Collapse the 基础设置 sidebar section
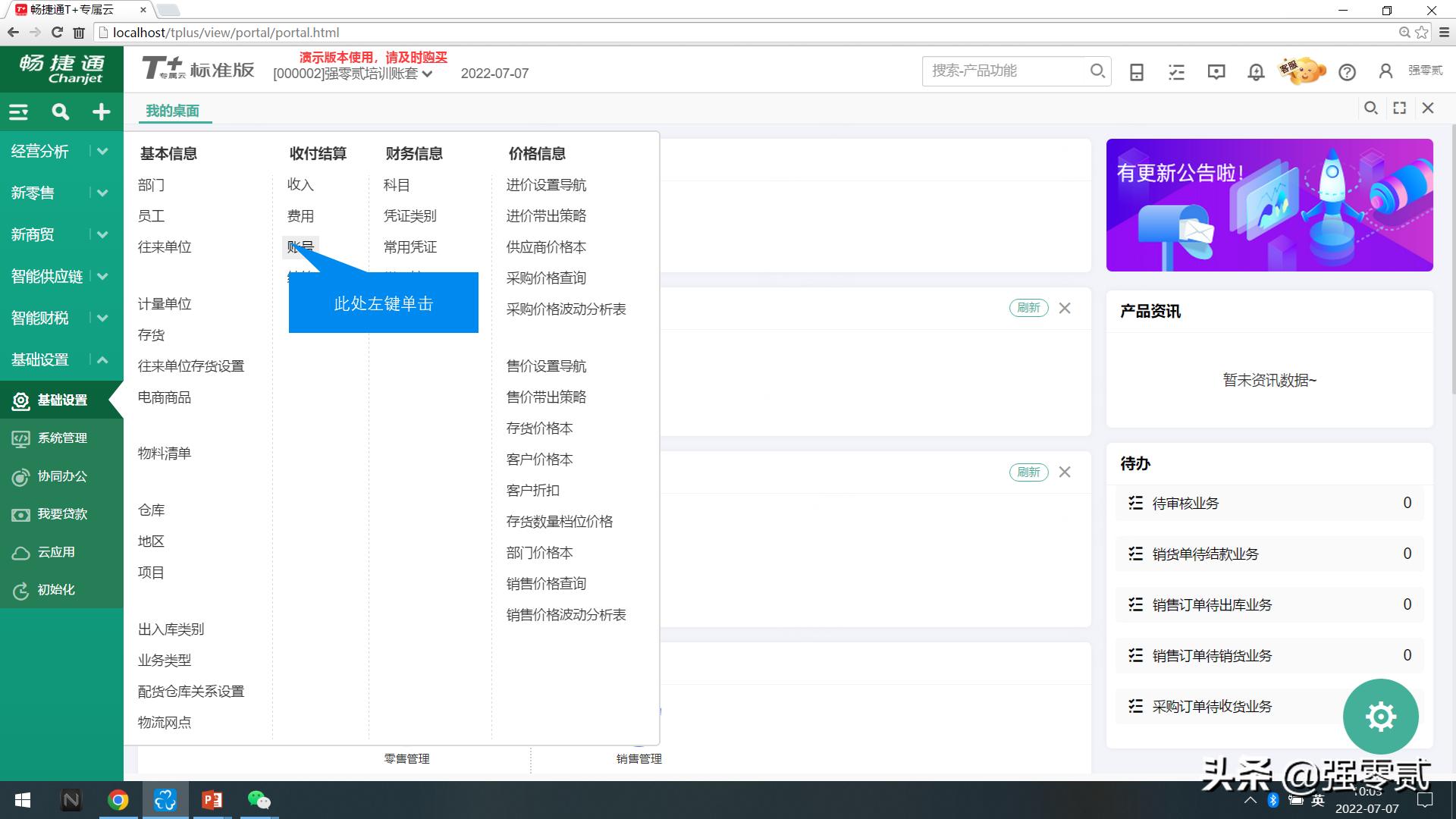This screenshot has width=1456, height=819. [102, 359]
